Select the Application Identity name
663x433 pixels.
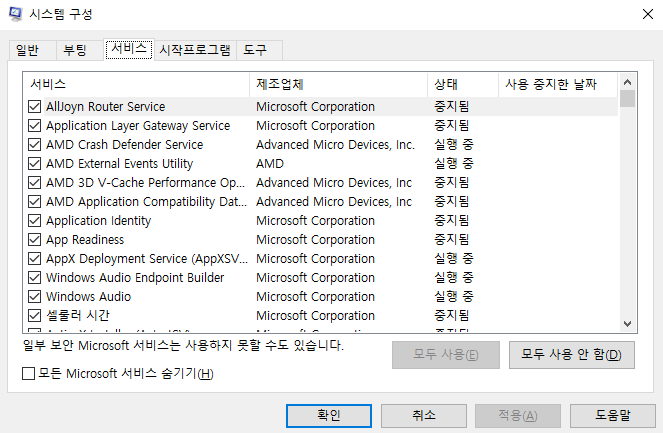click(99, 221)
